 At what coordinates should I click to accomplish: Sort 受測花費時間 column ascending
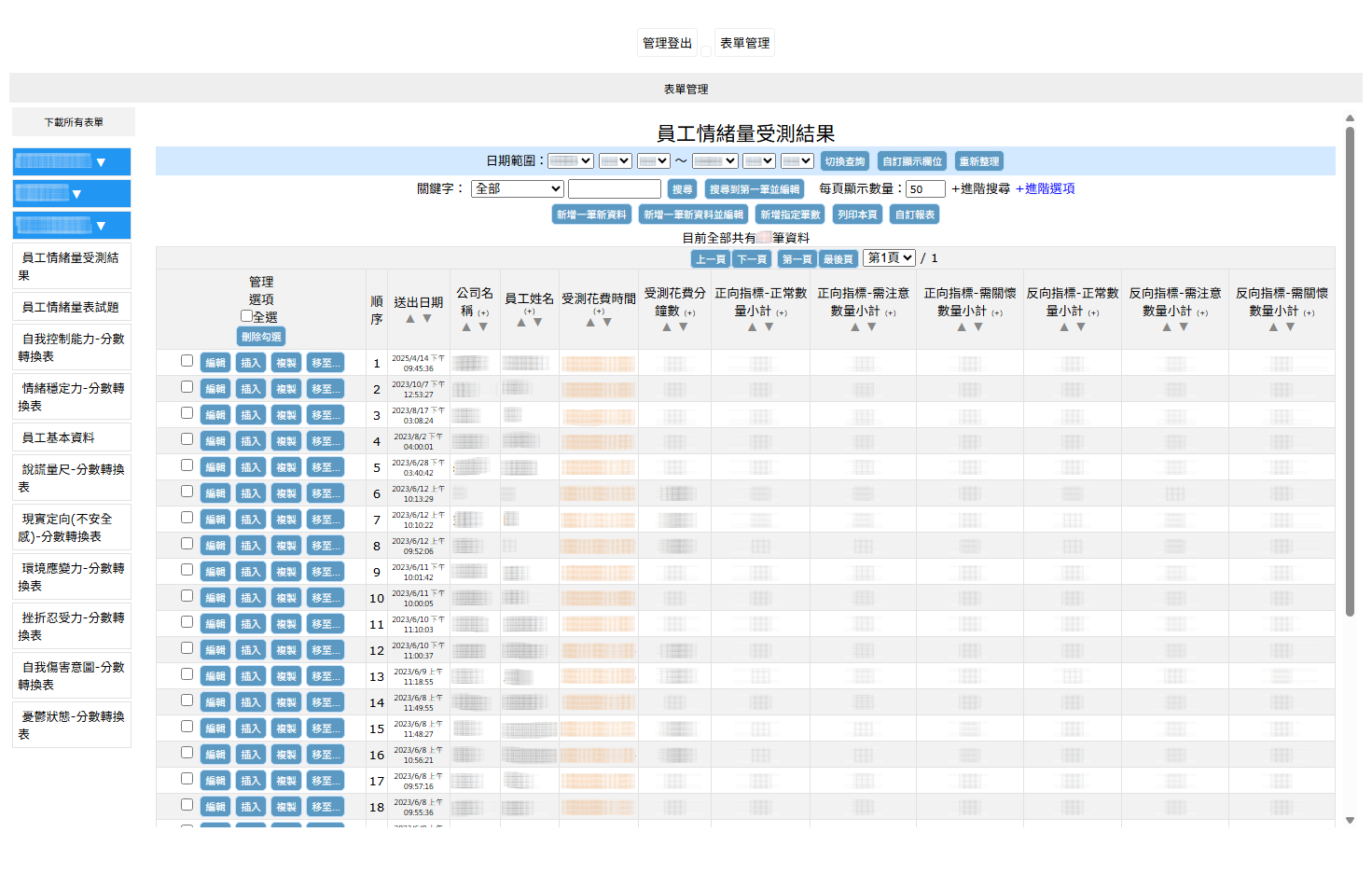tap(590, 323)
